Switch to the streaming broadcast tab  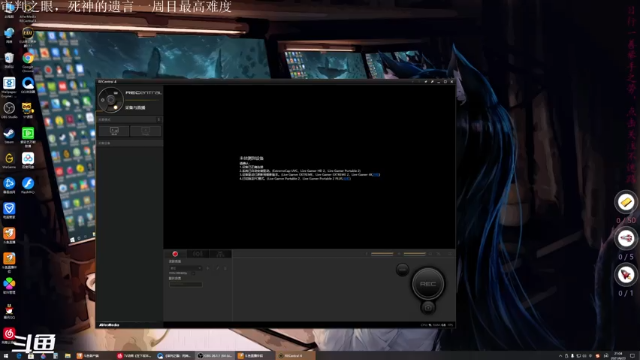[198, 254]
